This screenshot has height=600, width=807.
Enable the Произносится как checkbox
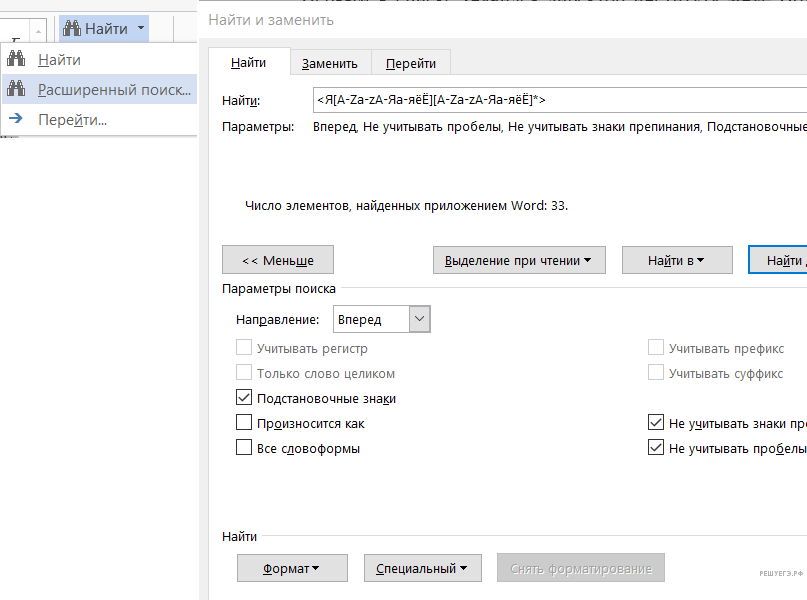click(244, 423)
